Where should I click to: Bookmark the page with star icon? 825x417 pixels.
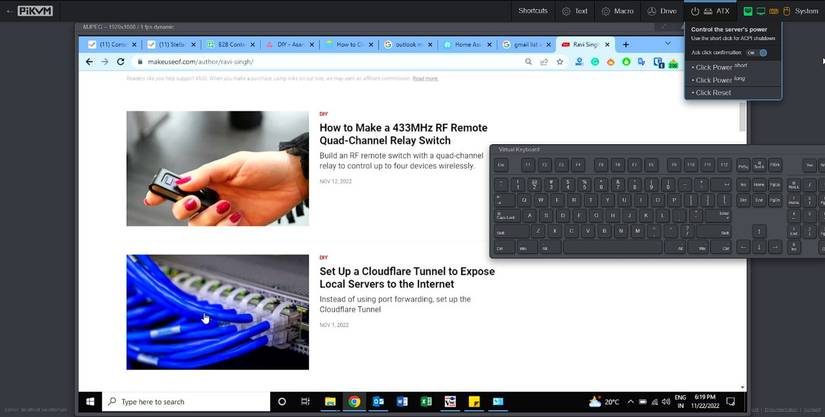[560, 62]
